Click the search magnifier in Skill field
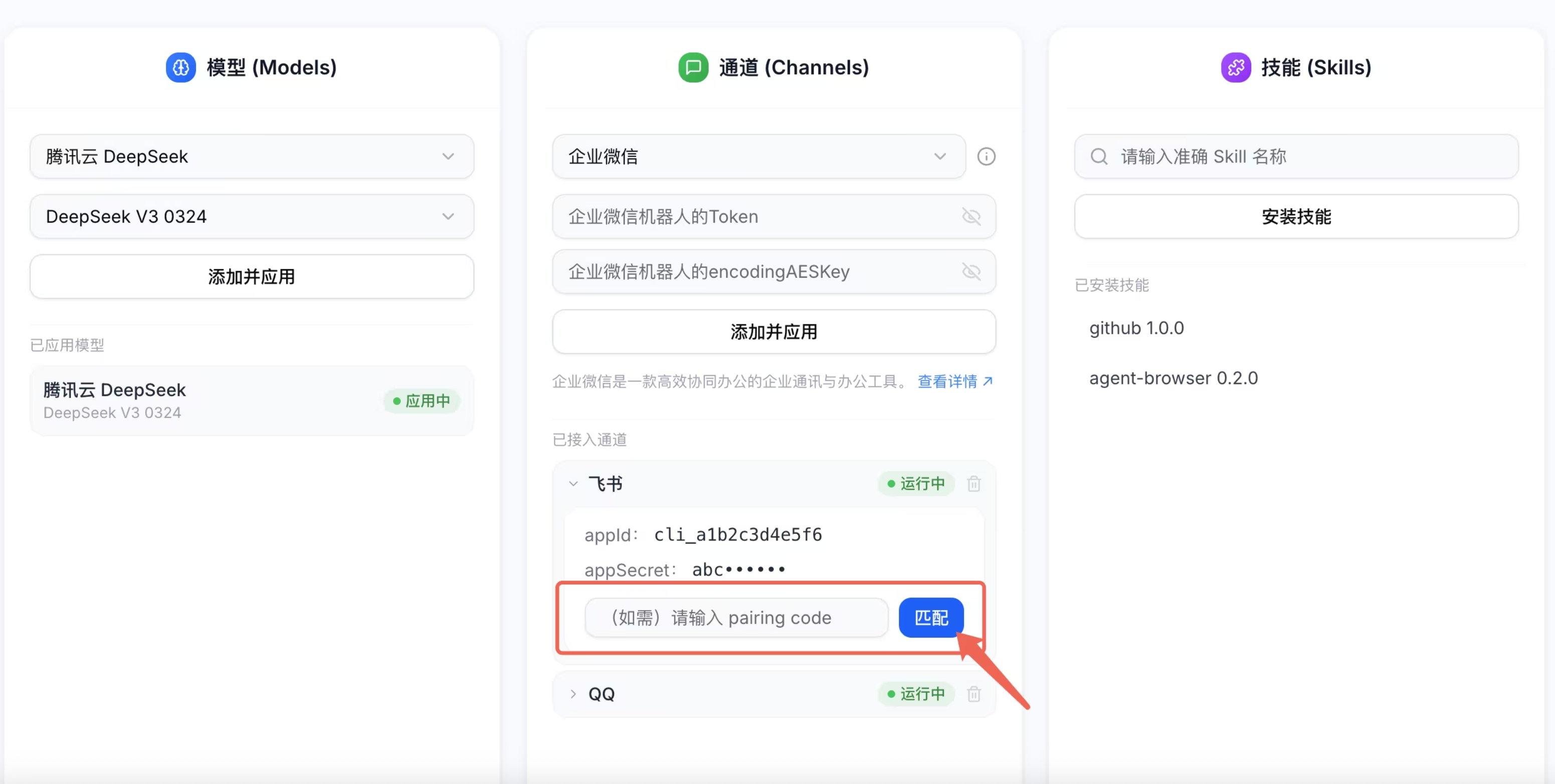This screenshot has height=784, width=1555. tap(1099, 157)
